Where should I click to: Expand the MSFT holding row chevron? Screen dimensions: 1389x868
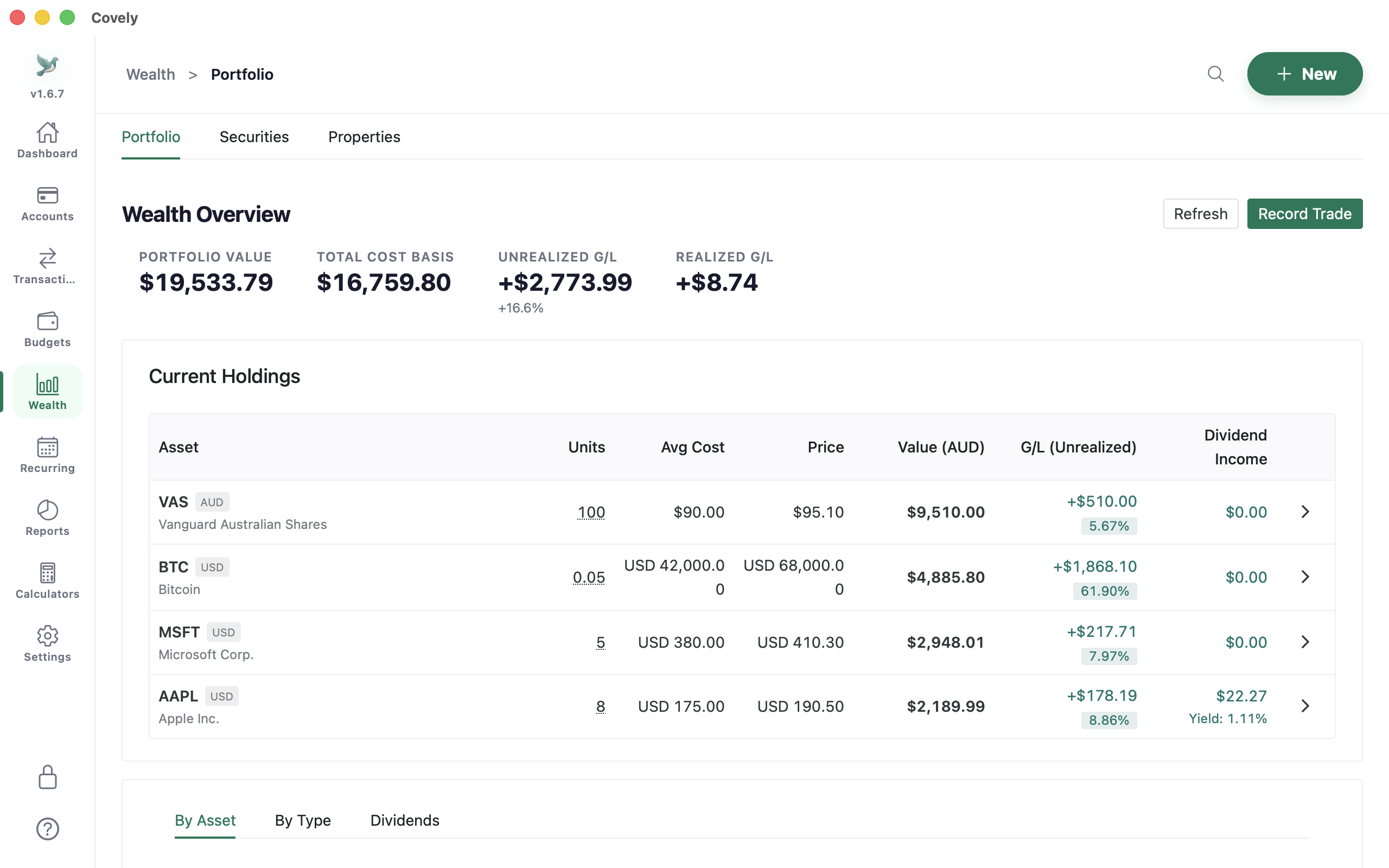pos(1304,642)
